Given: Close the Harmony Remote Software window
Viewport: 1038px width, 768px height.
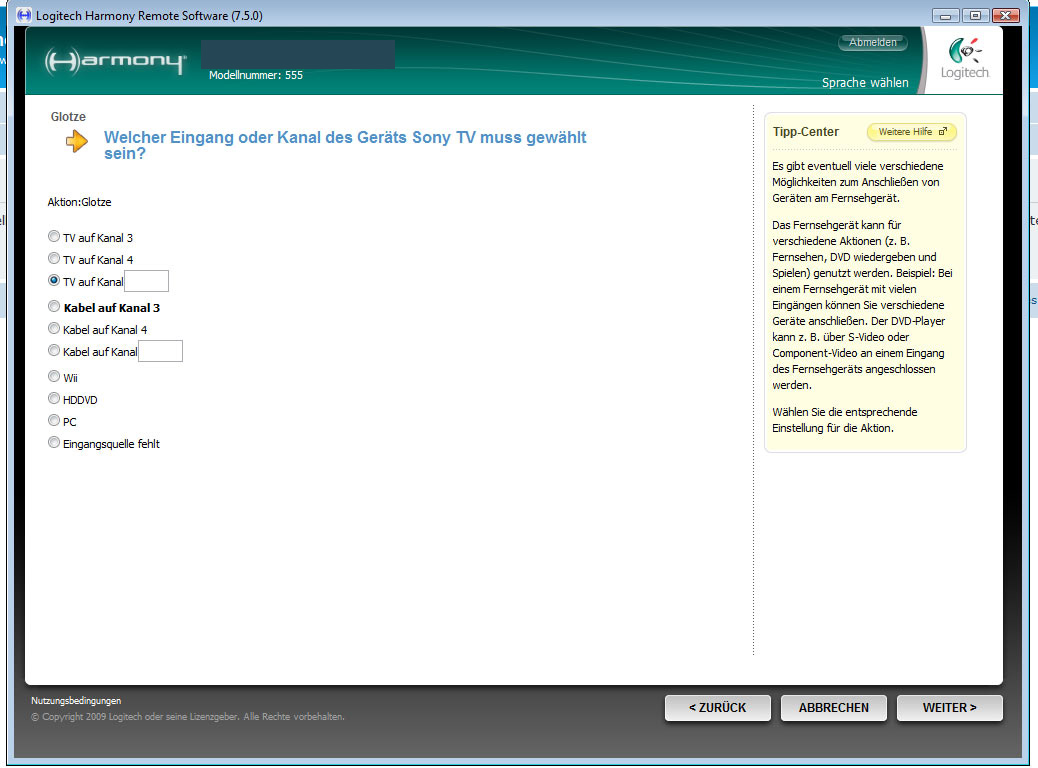Looking at the screenshot, I should [1006, 15].
